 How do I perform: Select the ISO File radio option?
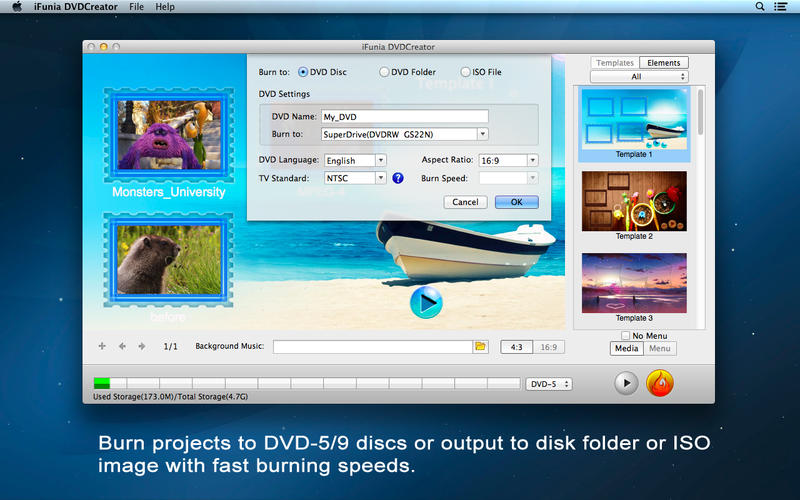(x=465, y=72)
